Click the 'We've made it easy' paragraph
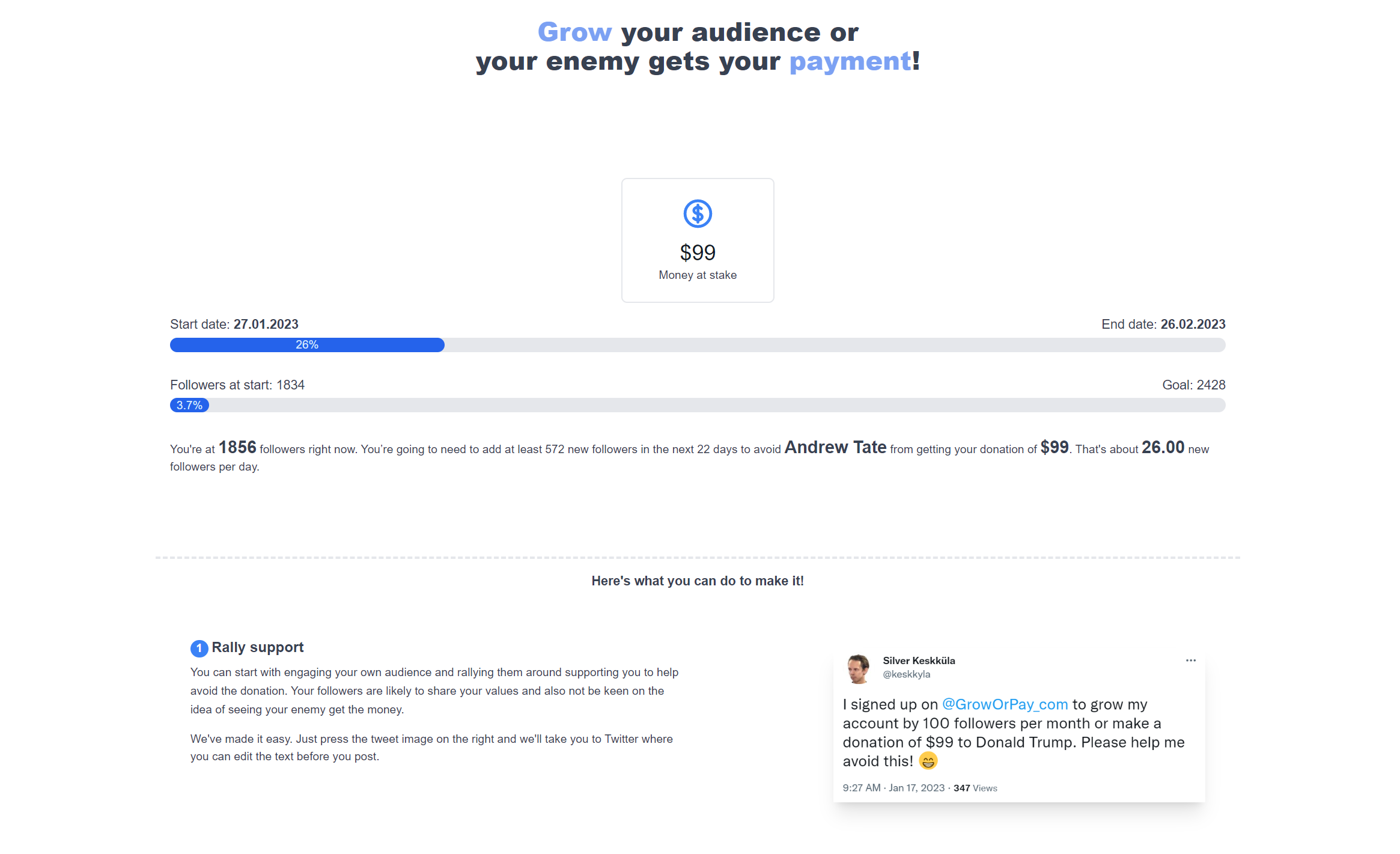Image resolution: width=1400 pixels, height=854 pixels. [x=431, y=748]
